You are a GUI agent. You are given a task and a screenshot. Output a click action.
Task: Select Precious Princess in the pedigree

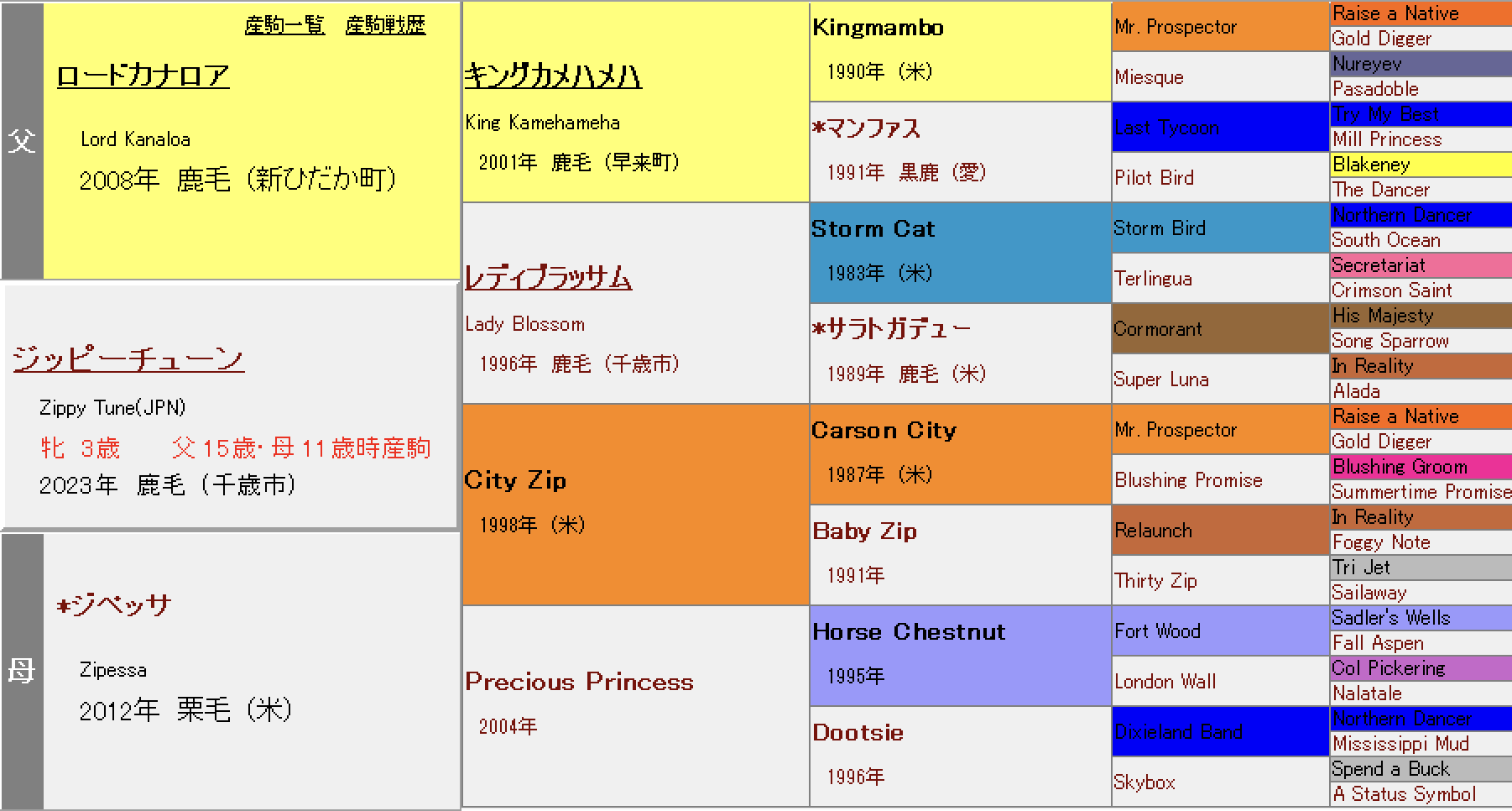tap(579, 682)
